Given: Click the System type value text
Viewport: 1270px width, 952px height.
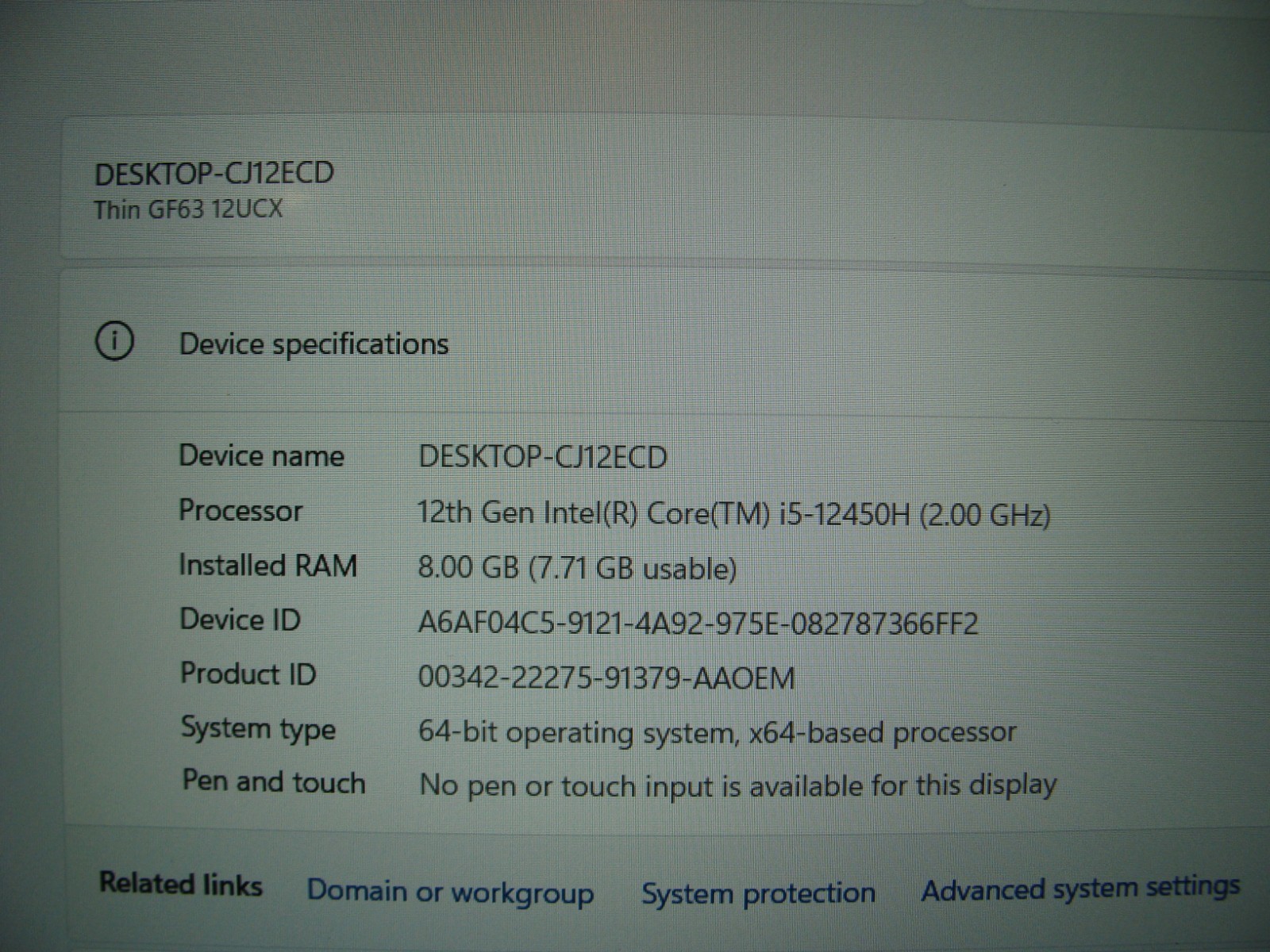Looking at the screenshot, I should 717,732.
